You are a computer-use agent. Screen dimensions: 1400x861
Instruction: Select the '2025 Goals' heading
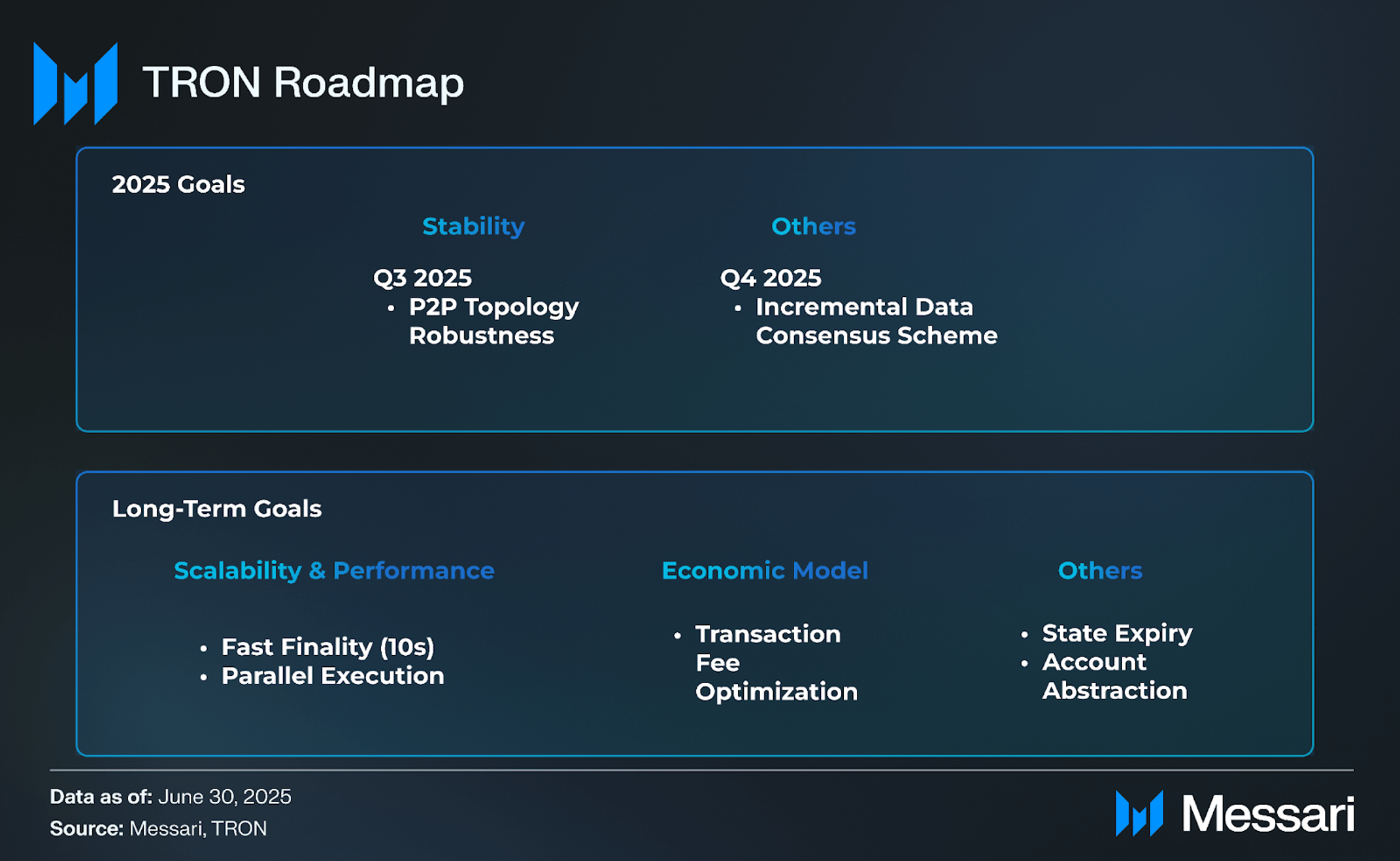[x=178, y=184]
